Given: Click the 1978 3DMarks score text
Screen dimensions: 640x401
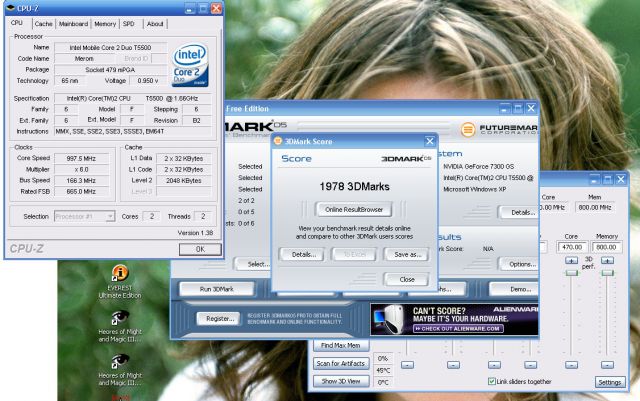Looking at the screenshot, I should [354, 187].
